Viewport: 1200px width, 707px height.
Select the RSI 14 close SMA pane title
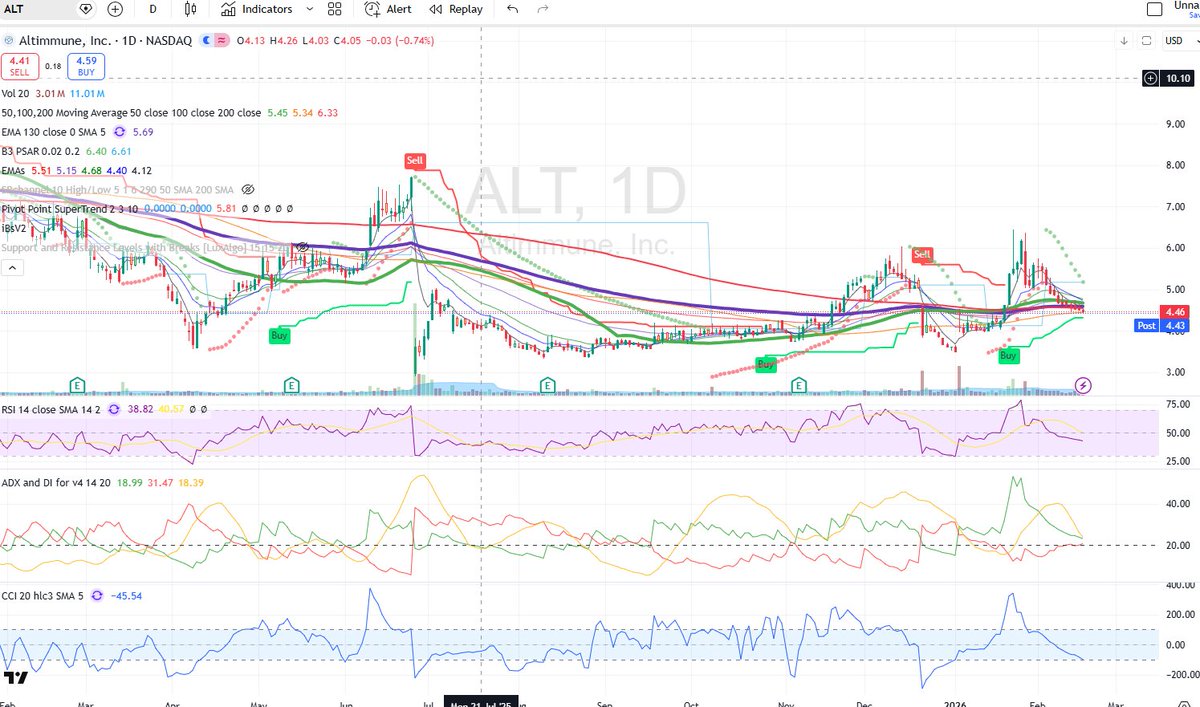(50, 409)
